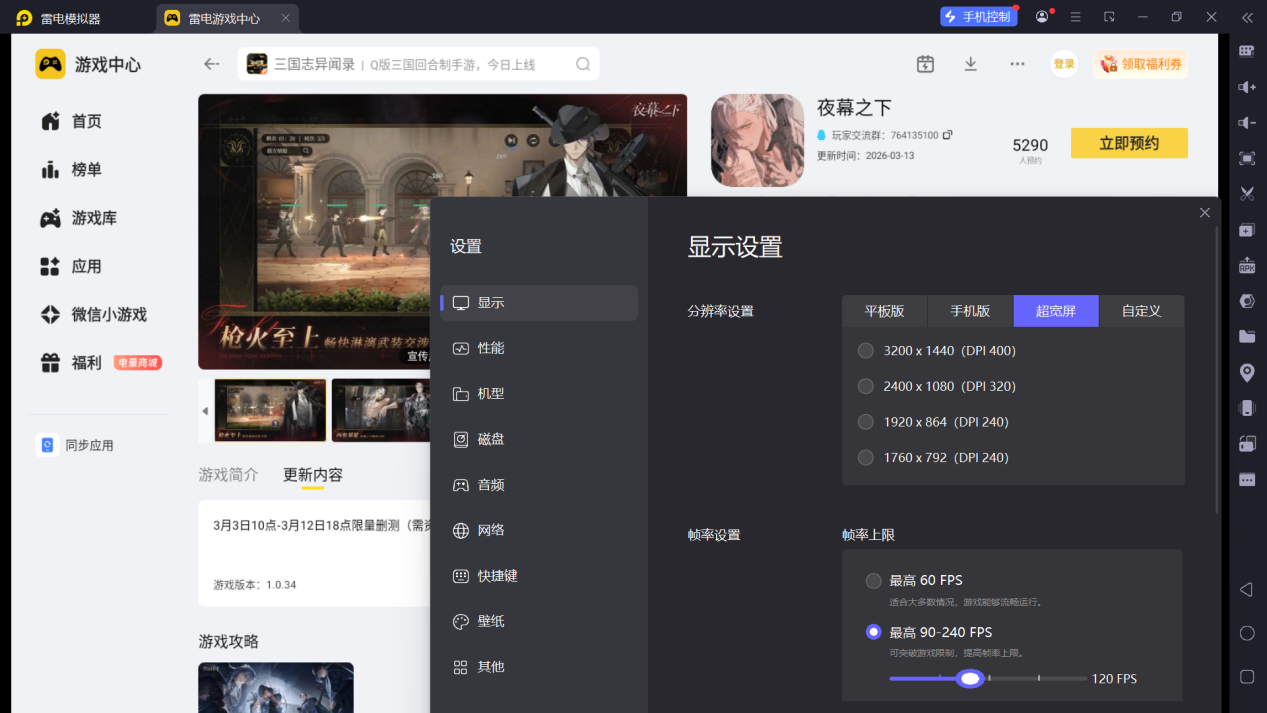Click the FPS slider handle

[970, 679]
